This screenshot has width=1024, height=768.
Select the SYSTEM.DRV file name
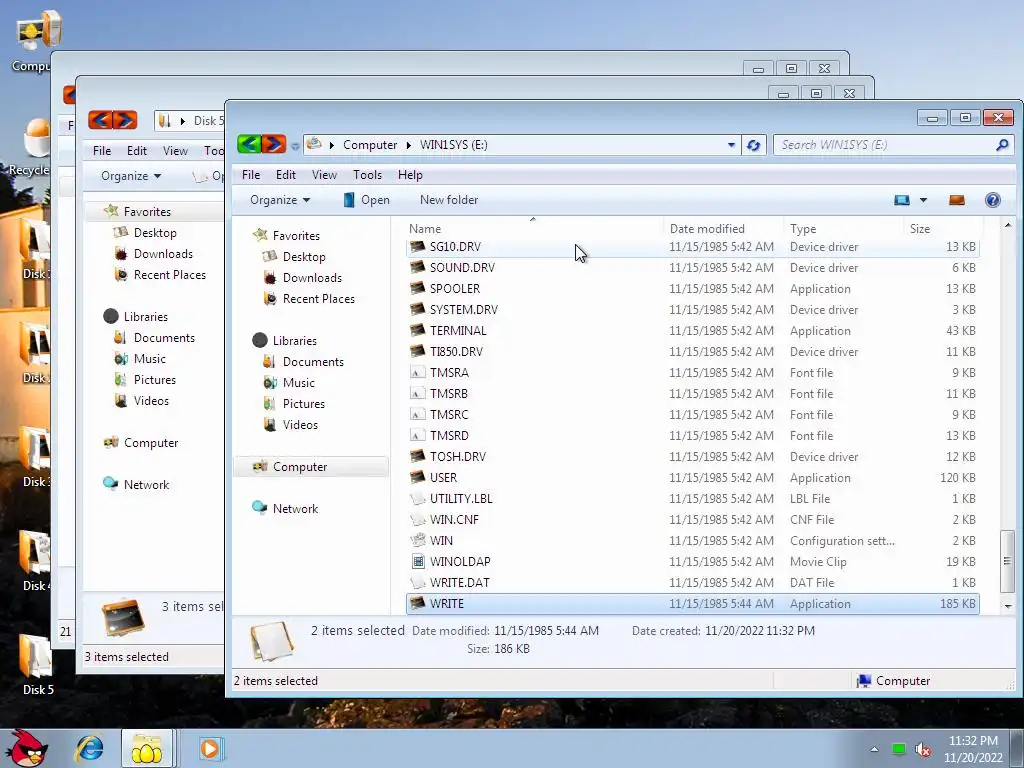(464, 310)
